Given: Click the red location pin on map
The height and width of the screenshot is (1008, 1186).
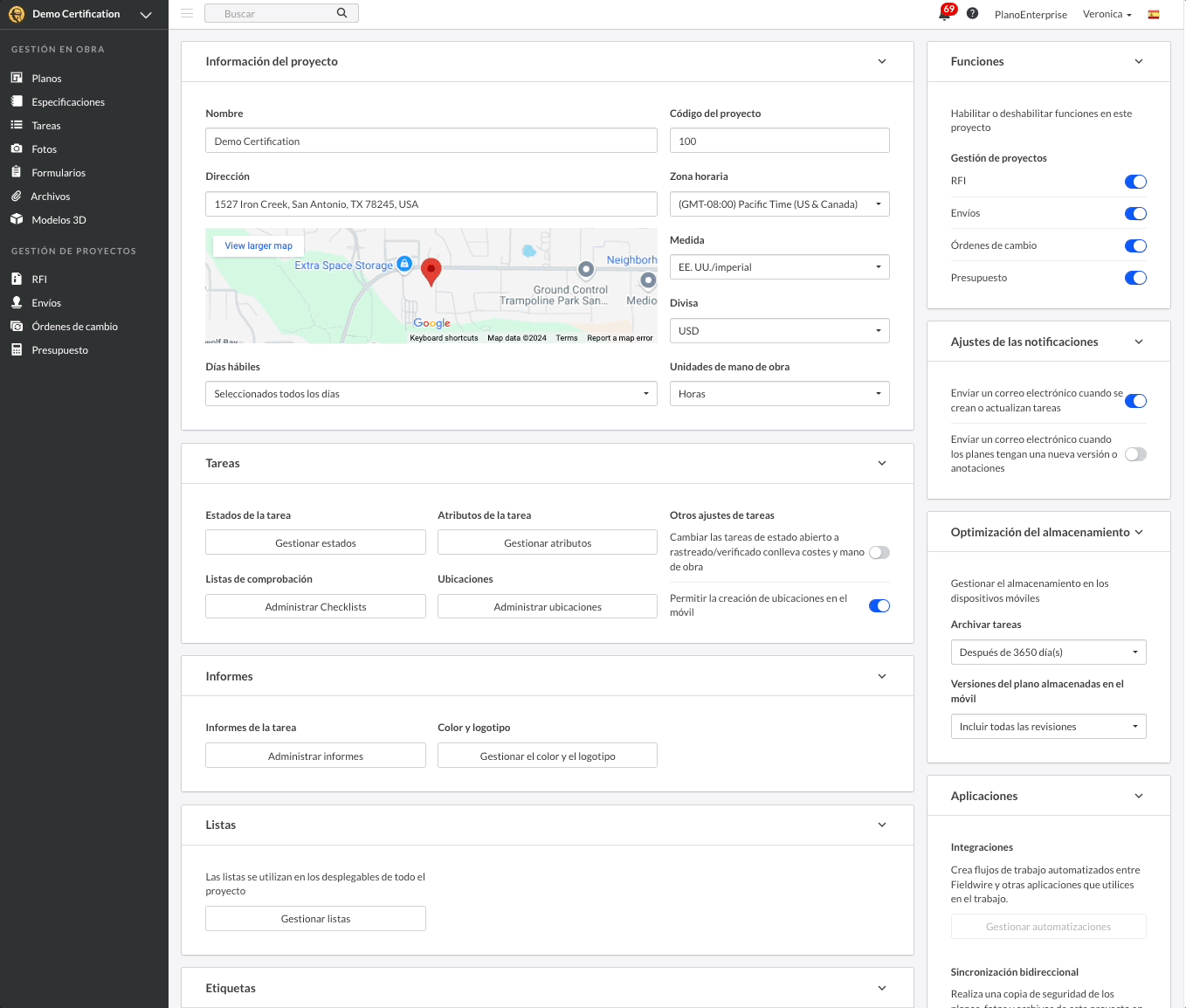Looking at the screenshot, I should click(431, 272).
